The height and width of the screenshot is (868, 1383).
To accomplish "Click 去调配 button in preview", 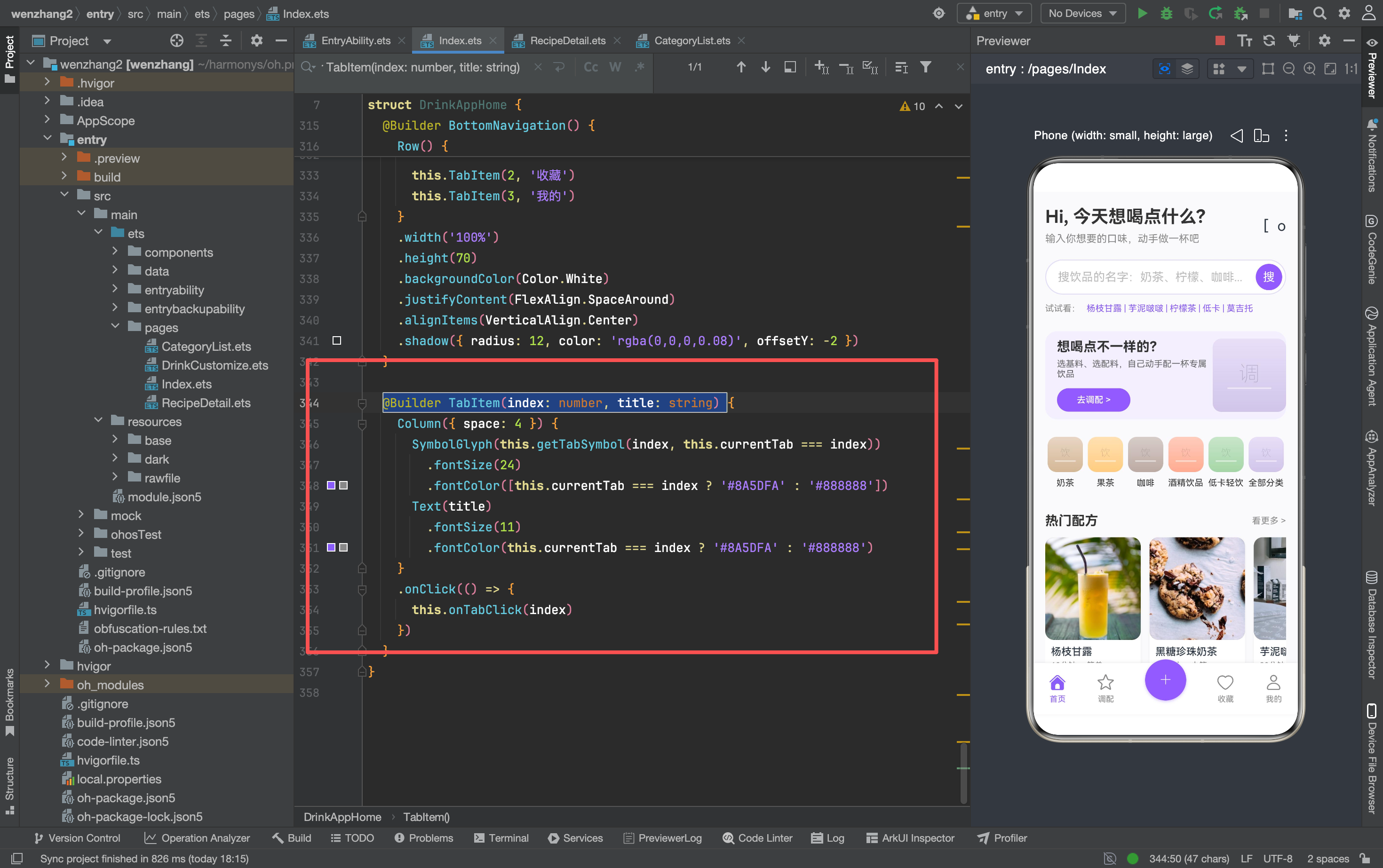I will 1094,400.
